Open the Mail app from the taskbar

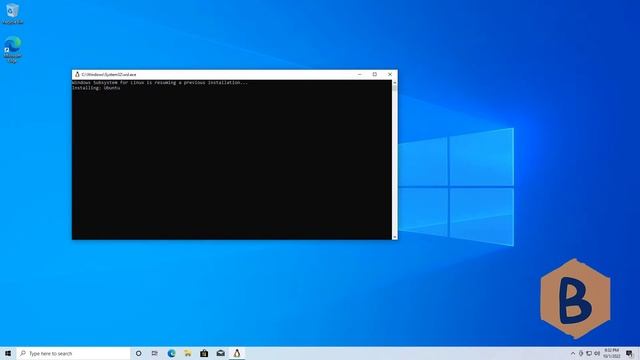[220, 353]
